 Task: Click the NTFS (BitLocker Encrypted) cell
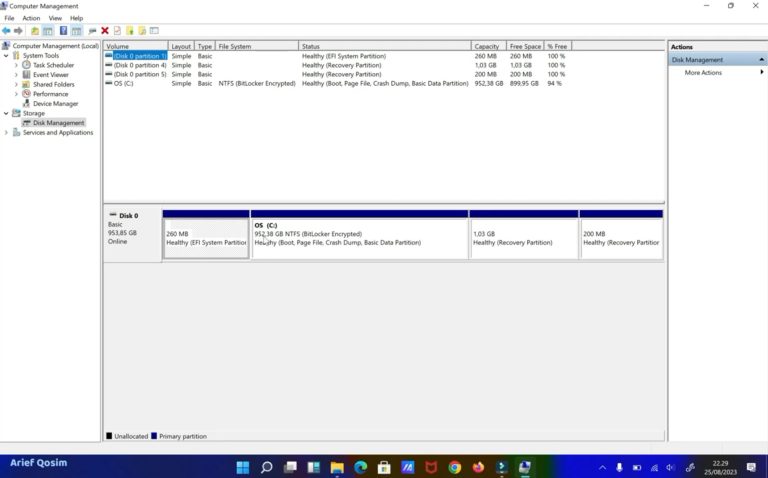tap(257, 84)
